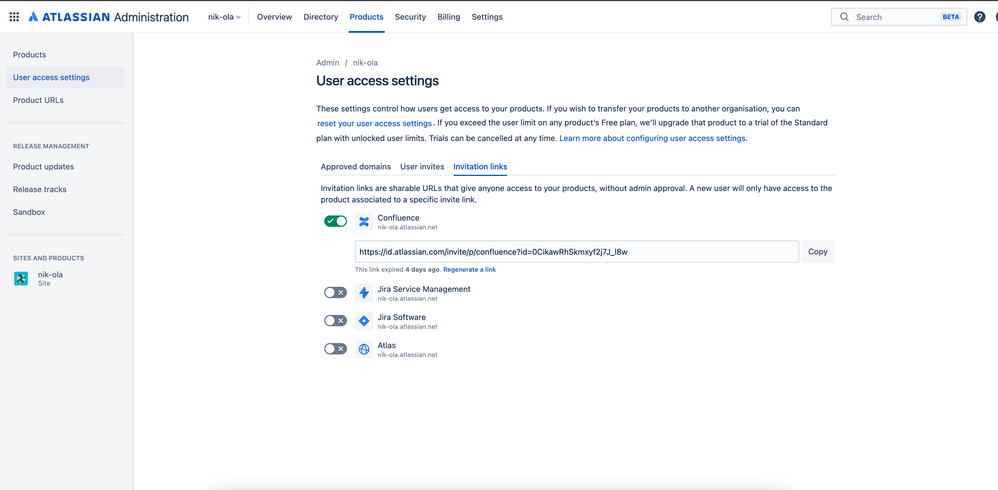Screen dimensions: 998x490
Task: Click nik-ola site name under Sites and Products
Action: pyautogui.click(x=50, y=275)
